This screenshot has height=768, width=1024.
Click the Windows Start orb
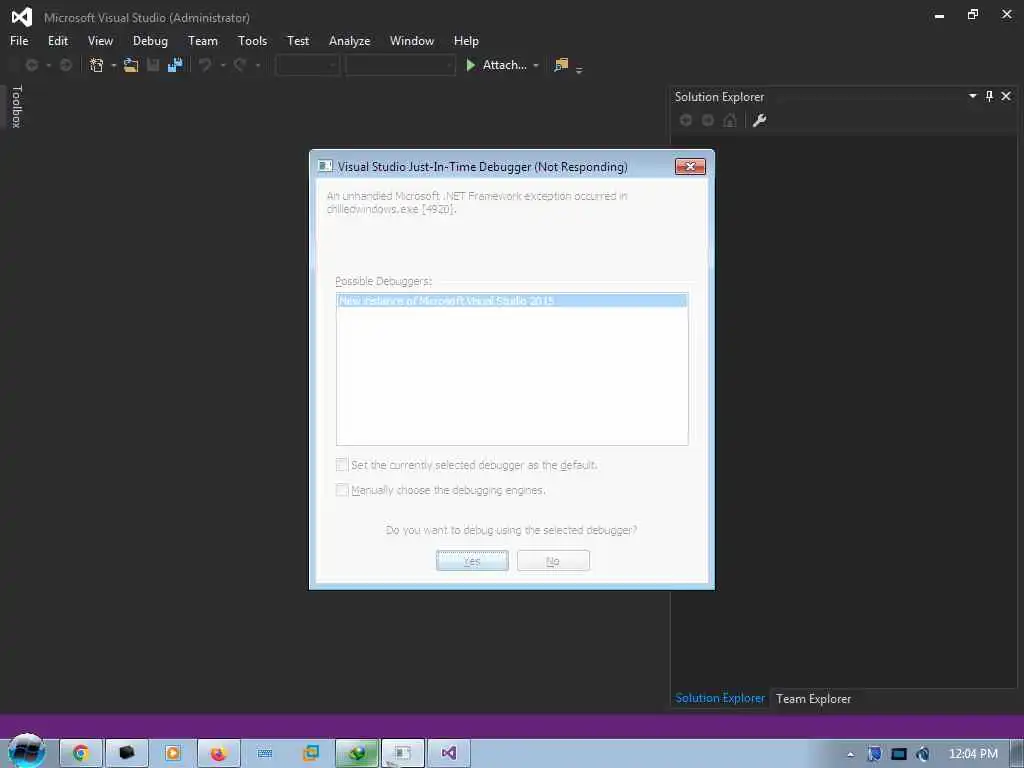tap(27, 751)
